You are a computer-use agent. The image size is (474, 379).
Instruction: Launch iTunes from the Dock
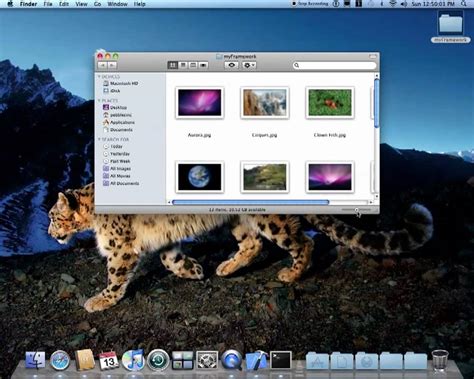coord(133,360)
